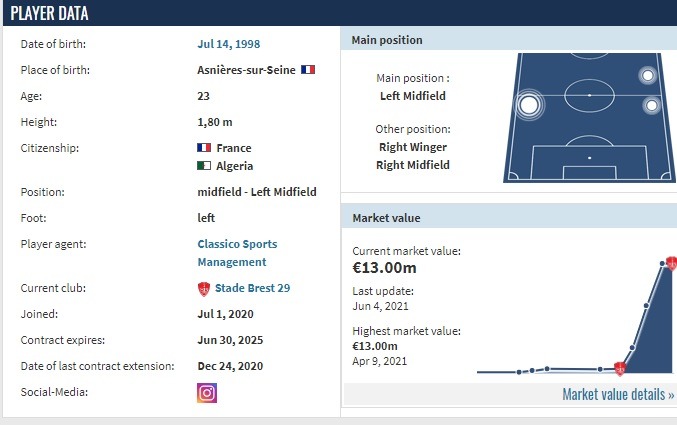The height and width of the screenshot is (425, 677).
Task: Open Classico Sports Management agent link
Action: (x=237, y=253)
